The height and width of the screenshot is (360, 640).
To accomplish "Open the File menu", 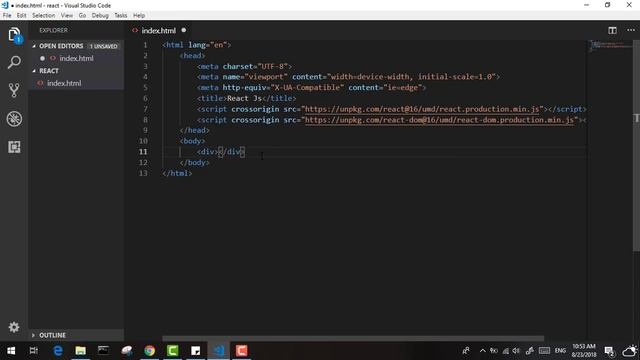I will 7,16.
